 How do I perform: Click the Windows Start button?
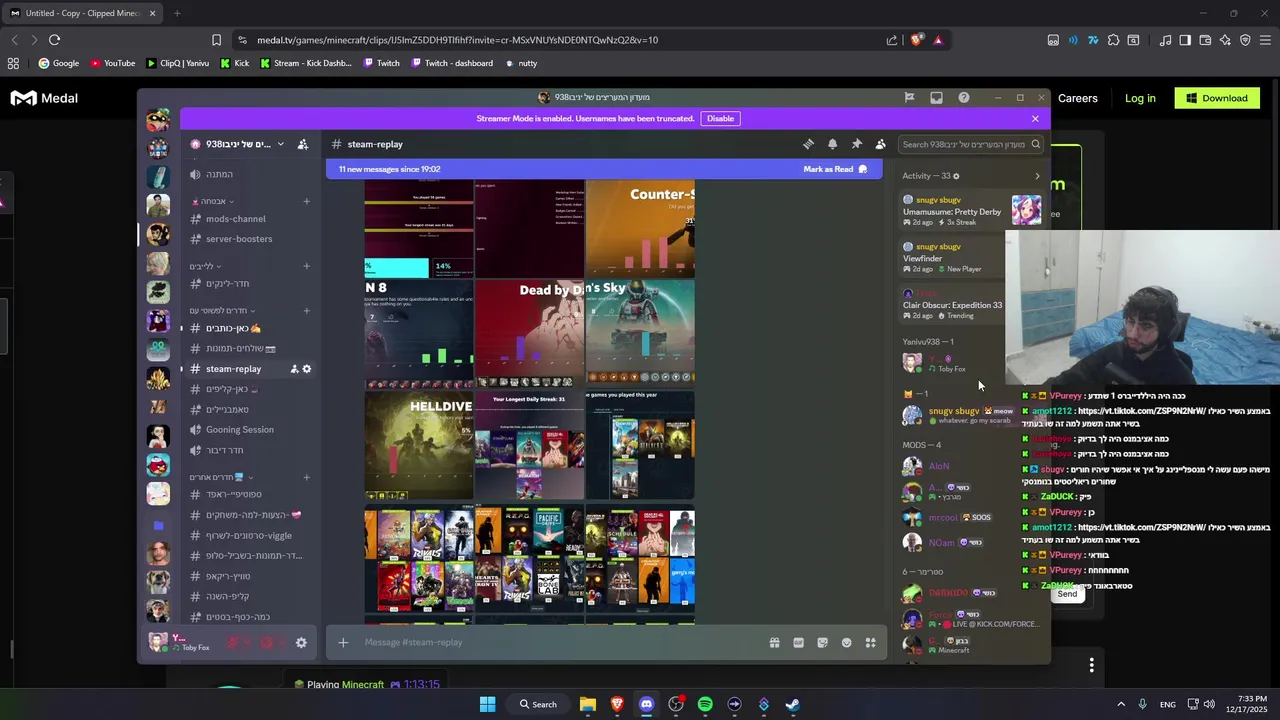pyautogui.click(x=487, y=704)
